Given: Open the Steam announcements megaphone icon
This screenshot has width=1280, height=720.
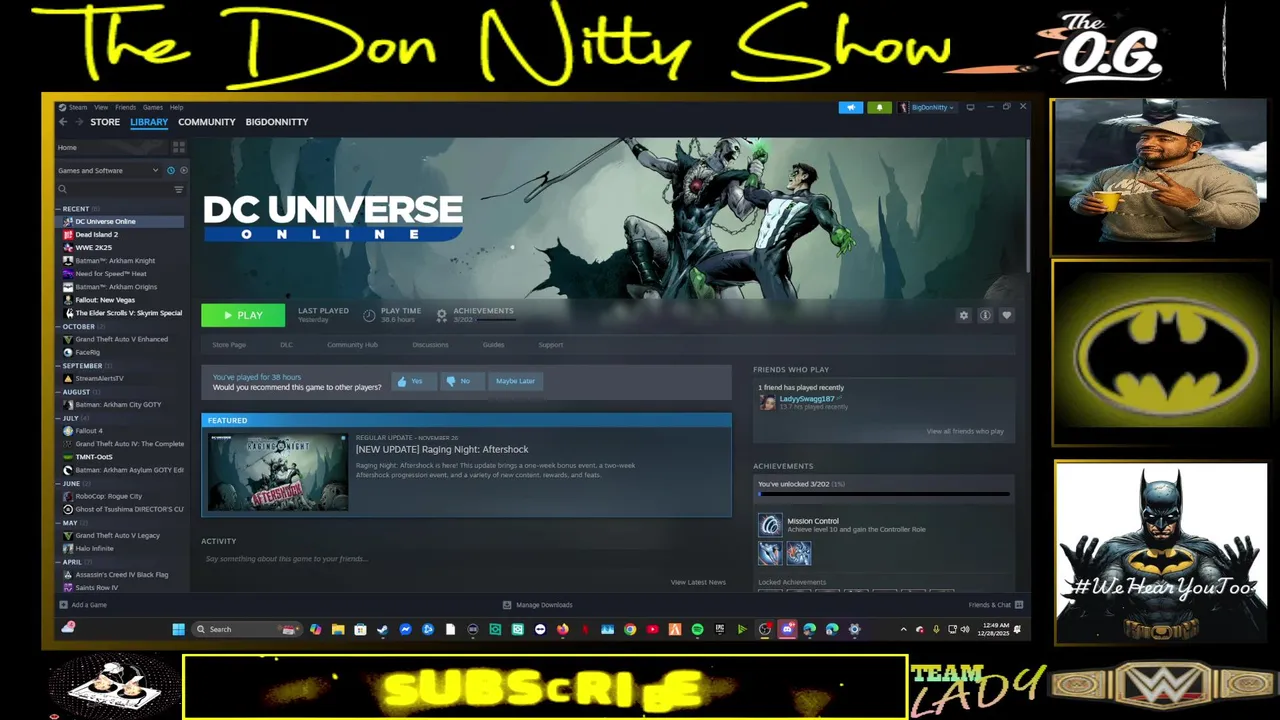Looking at the screenshot, I should pos(851,107).
